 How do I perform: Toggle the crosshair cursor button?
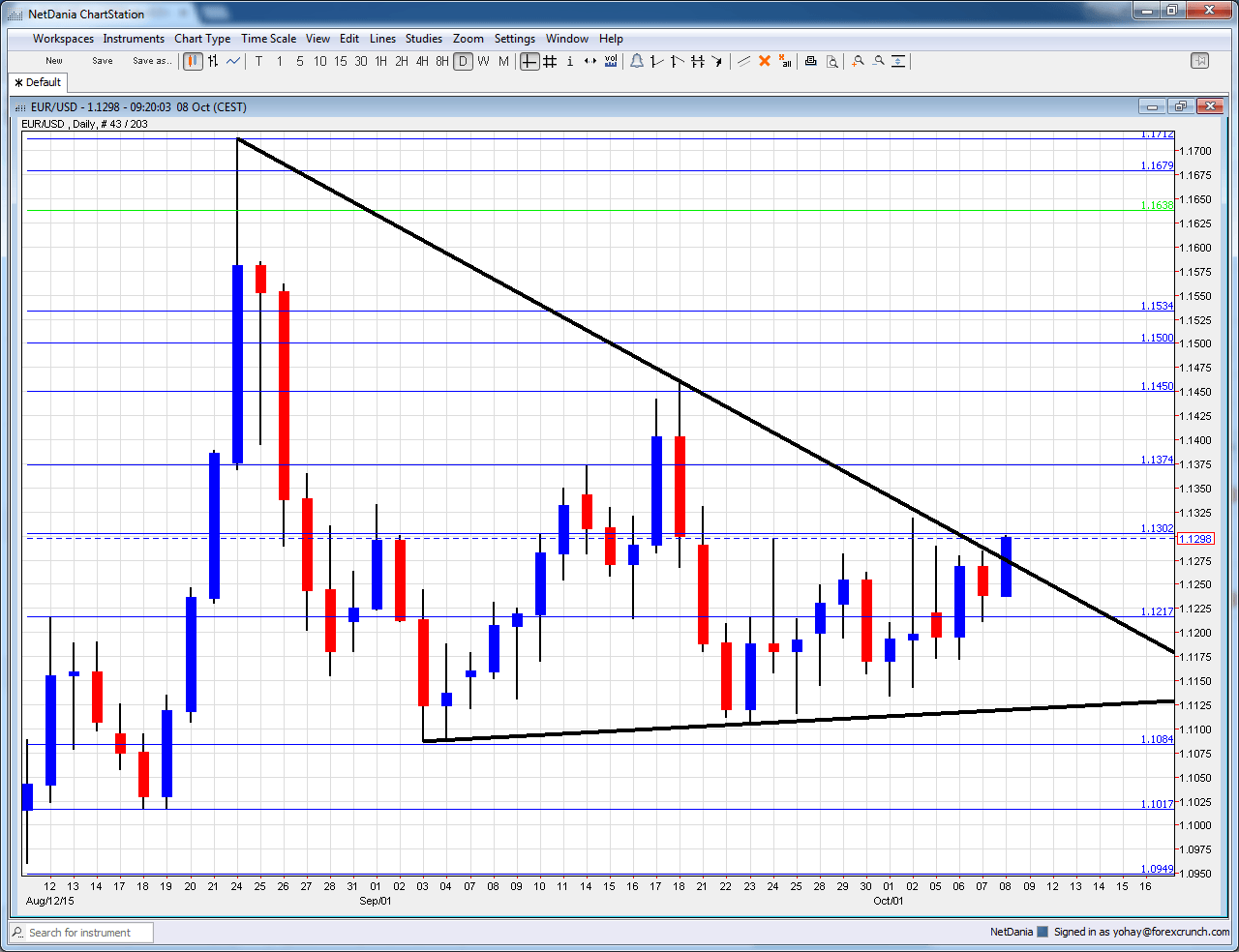(x=529, y=61)
